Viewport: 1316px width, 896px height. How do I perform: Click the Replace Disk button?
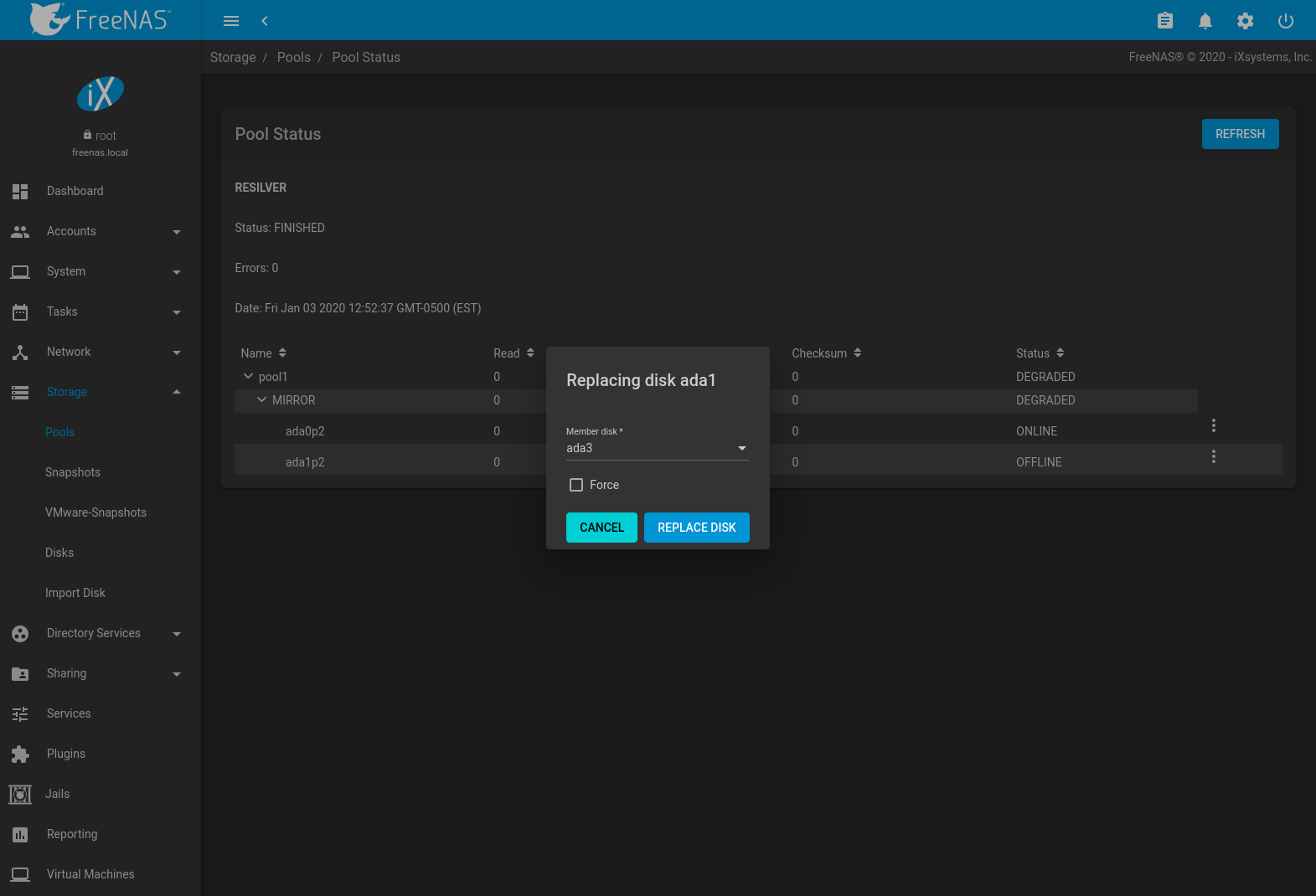(x=696, y=528)
